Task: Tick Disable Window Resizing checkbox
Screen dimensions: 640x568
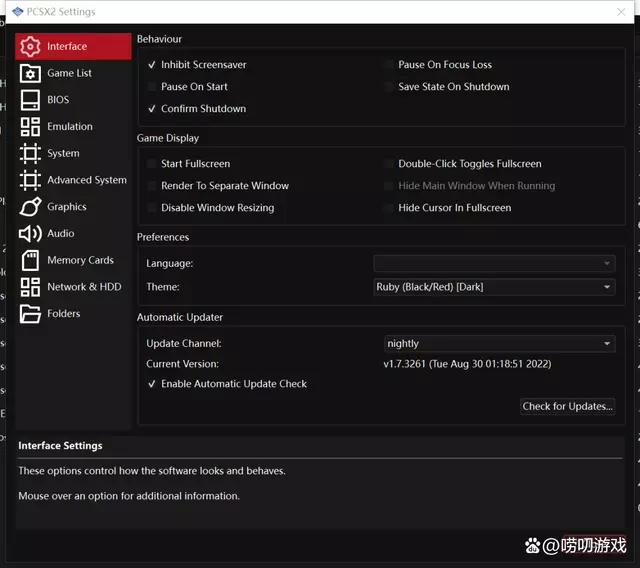Action: click(x=152, y=208)
